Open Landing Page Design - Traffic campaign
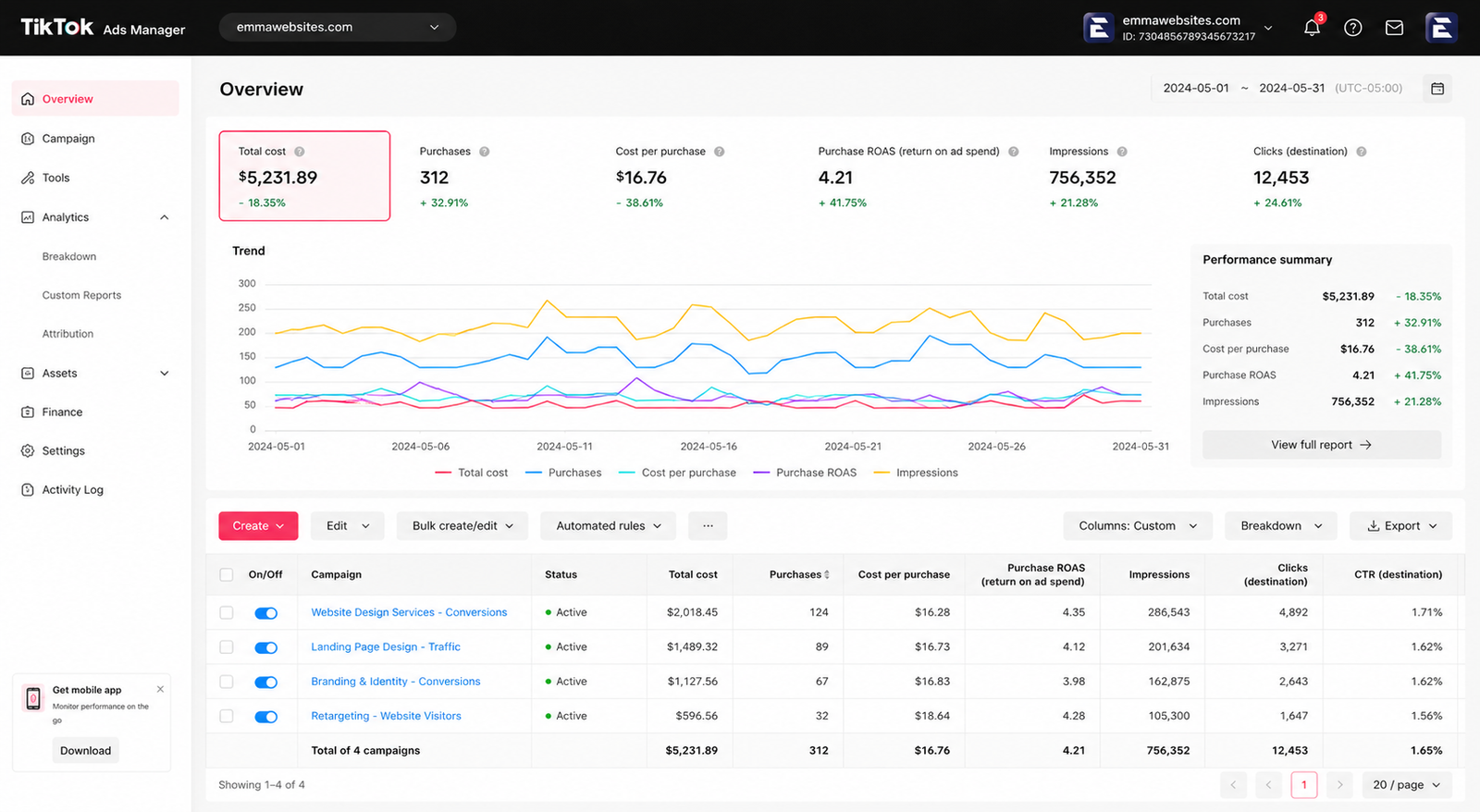This screenshot has width=1480, height=812. (x=386, y=647)
